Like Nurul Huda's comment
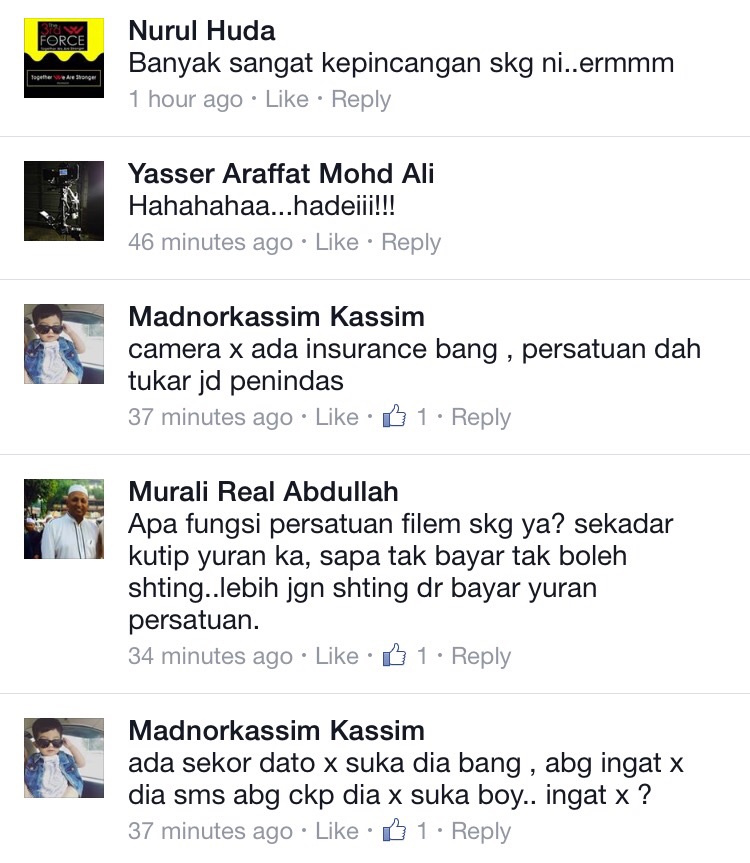750x863 pixels. point(287,99)
